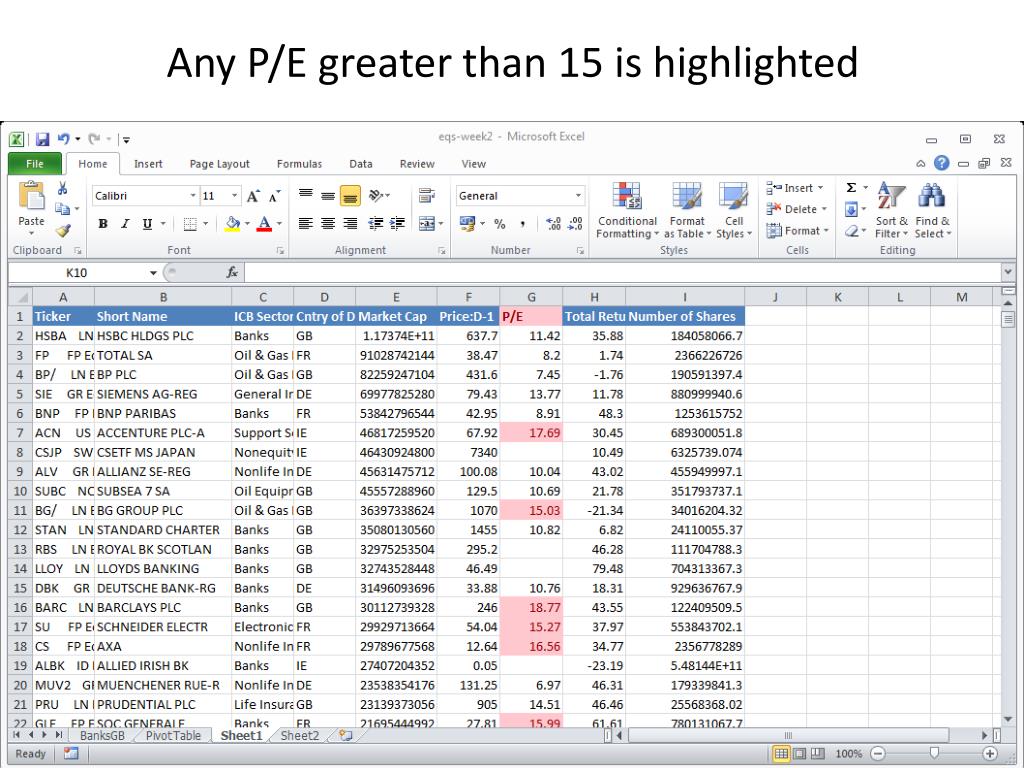Open Format as Table gallery
This screenshot has height=768, width=1024.
[x=687, y=210]
